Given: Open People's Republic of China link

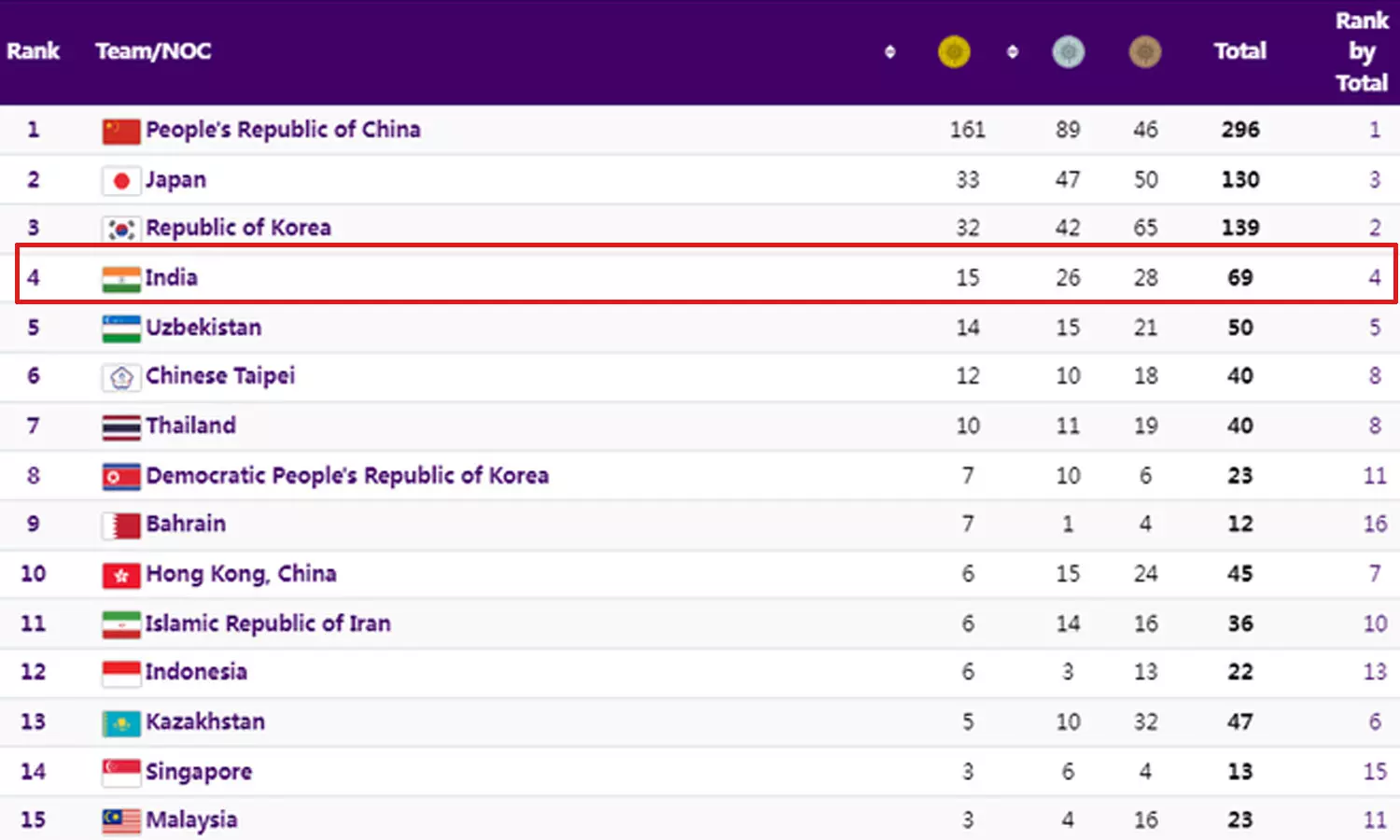Looking at the screenshot, I should coord(283,130).
